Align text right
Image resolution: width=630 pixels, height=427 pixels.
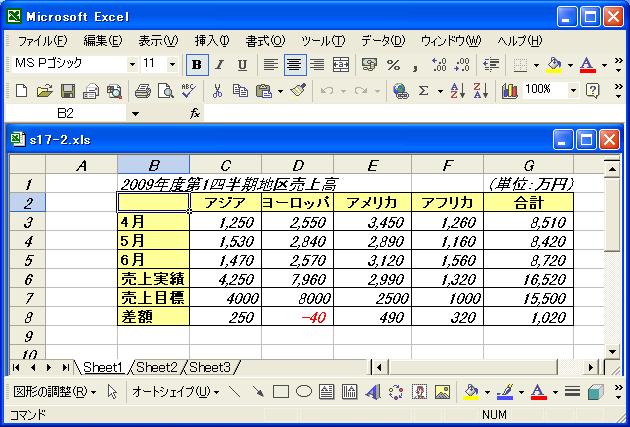click(x=317, y=65)
